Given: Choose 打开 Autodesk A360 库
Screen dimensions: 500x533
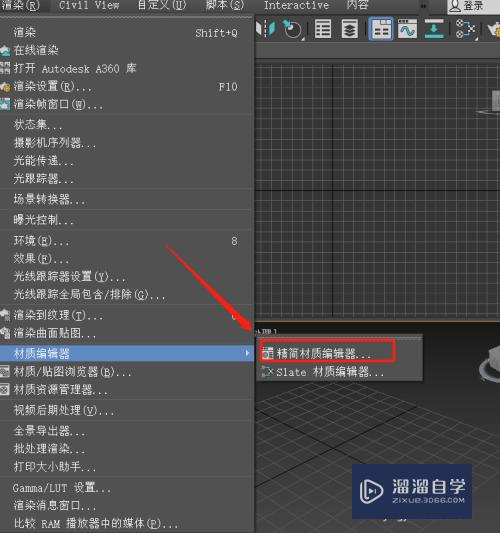Looking at the screenshot, I should pyautogui.click(x=126, y=69).
